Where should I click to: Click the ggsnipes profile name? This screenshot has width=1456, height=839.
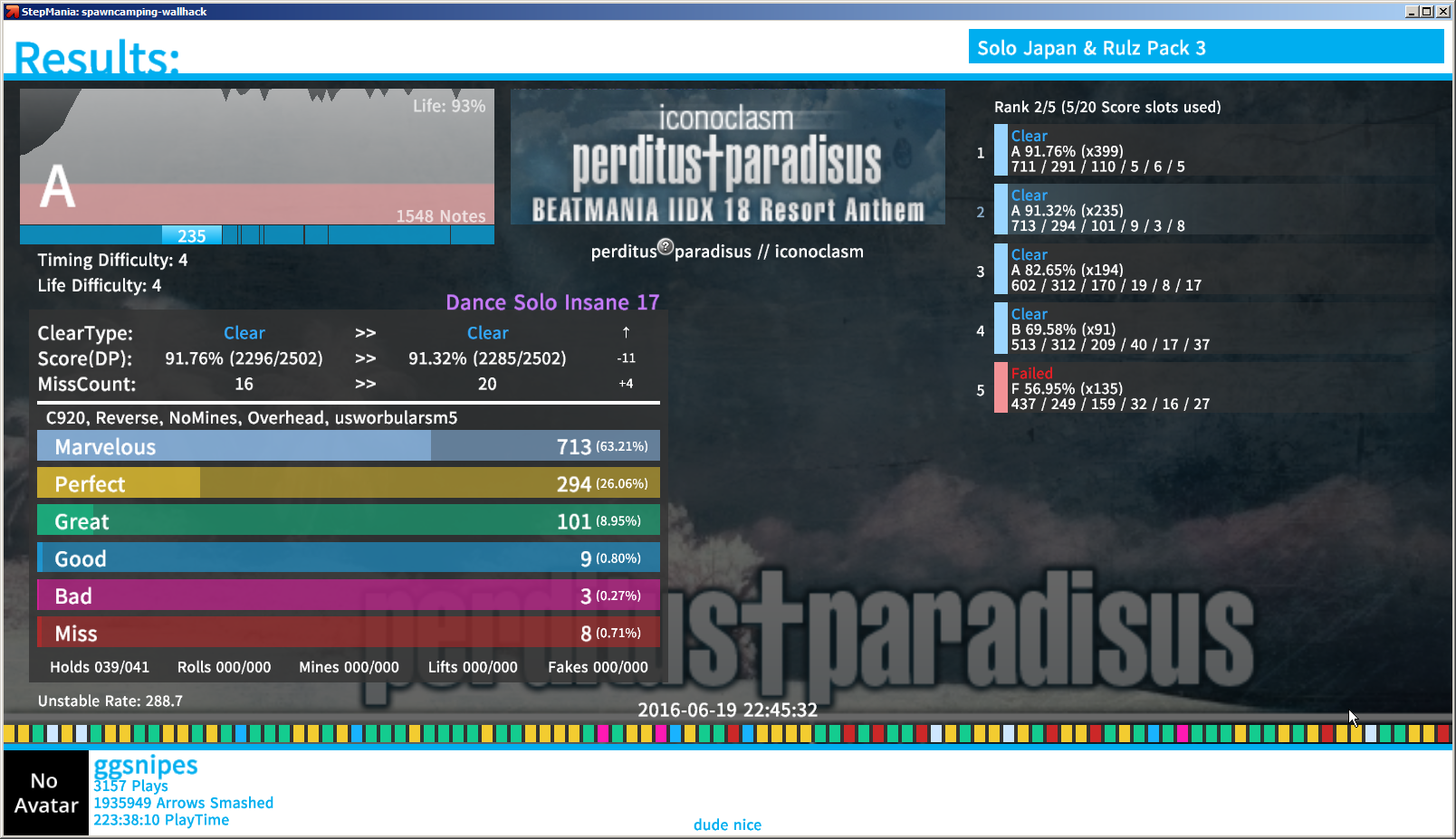pyautogui.click(x=146, y=766)
